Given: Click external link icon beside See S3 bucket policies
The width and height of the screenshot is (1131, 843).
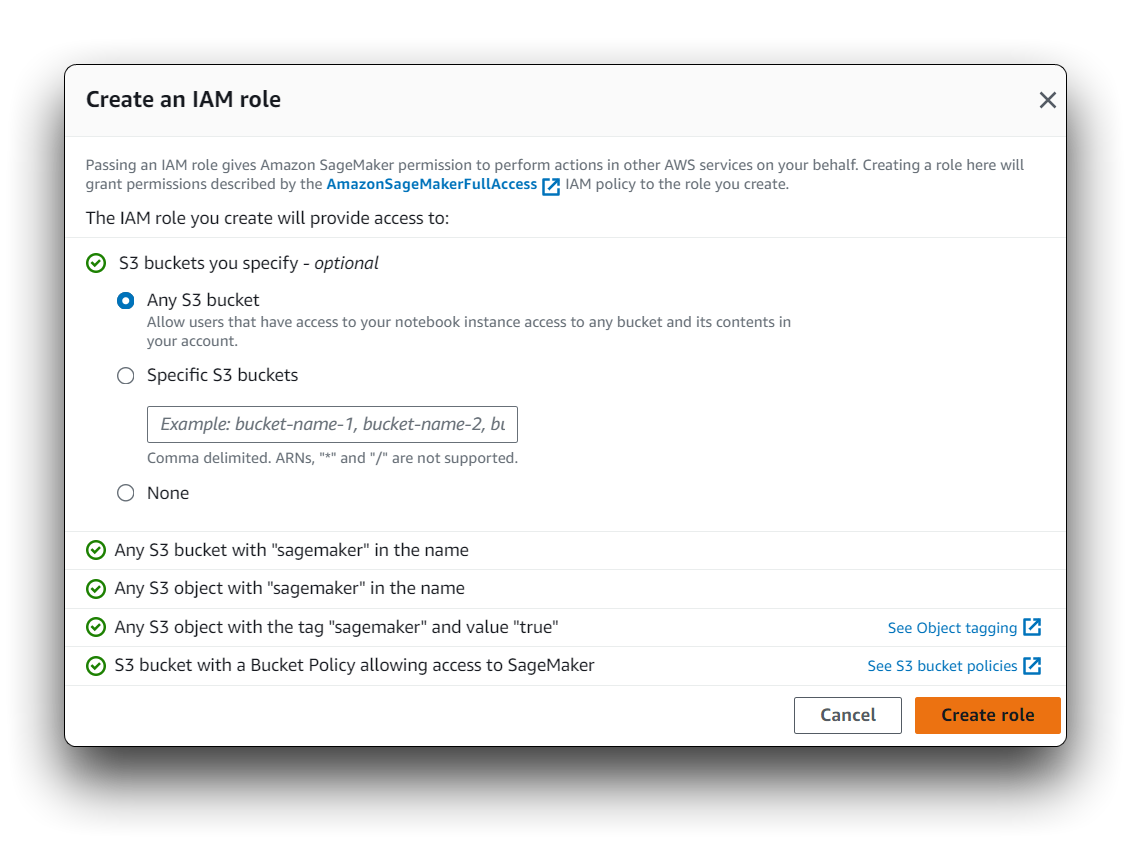Looking at the screenshot, I should pos(1032,666).
